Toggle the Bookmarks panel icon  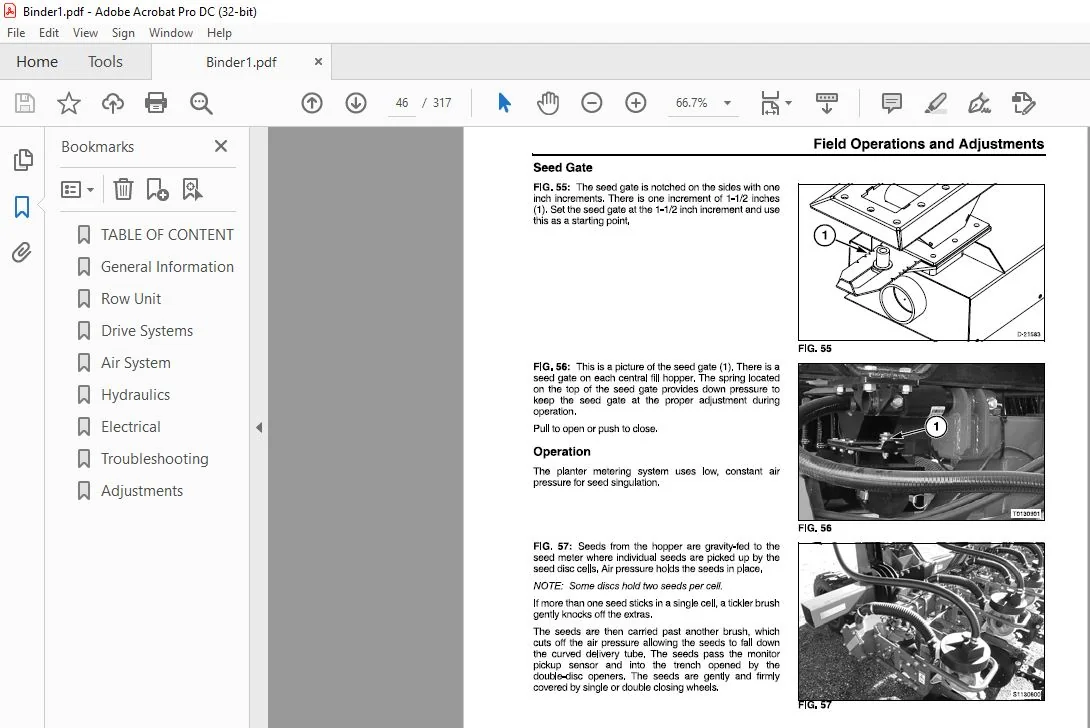[x=22, y=207]
